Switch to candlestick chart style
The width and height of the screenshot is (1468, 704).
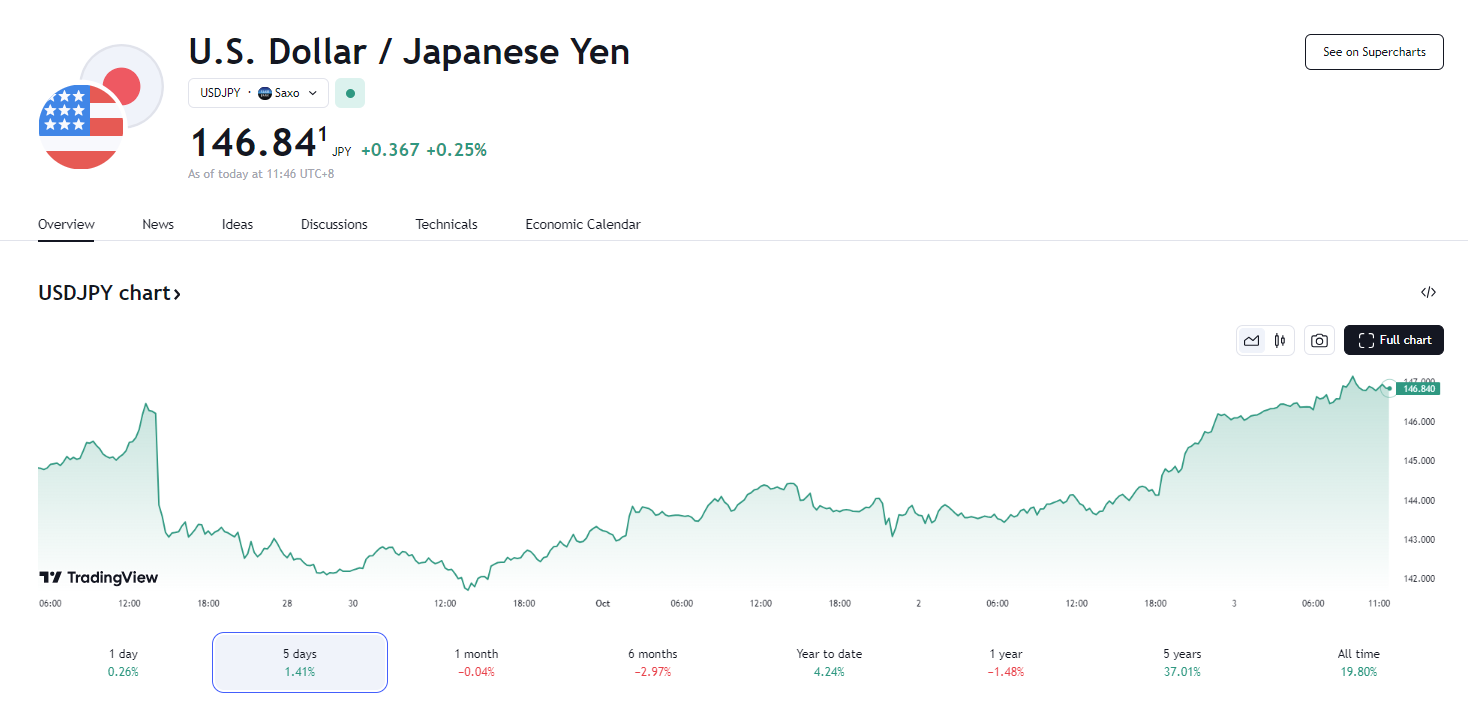[x=1278, y=340]
